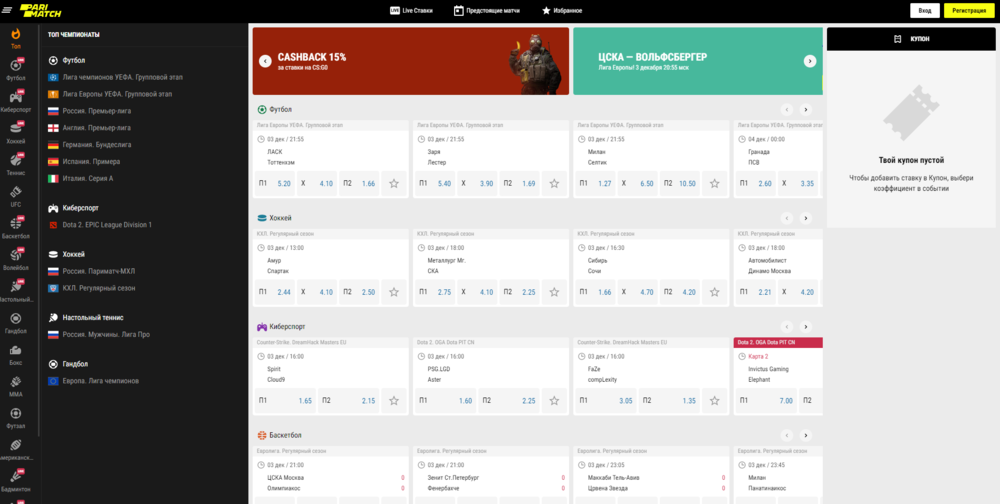
Task: Open the MMA section in the sidebar
Action: [15, 385]
